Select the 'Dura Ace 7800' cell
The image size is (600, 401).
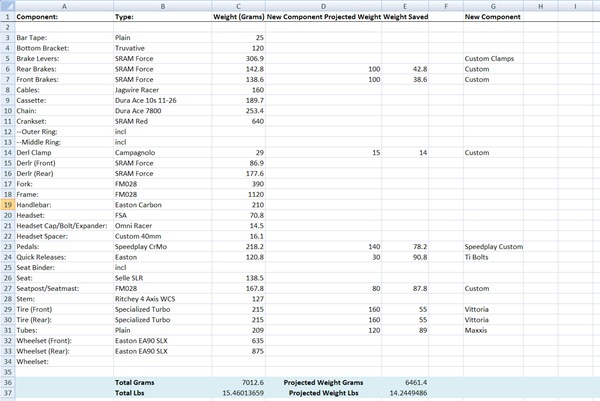click(x=162, y=111)
